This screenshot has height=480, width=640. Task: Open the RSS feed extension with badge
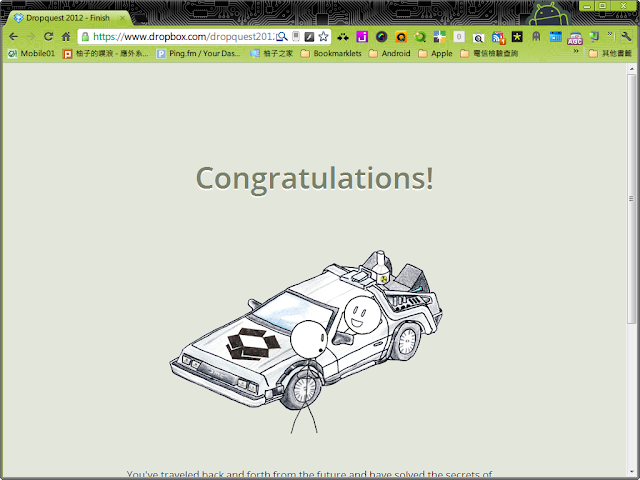tap(498, 38)
